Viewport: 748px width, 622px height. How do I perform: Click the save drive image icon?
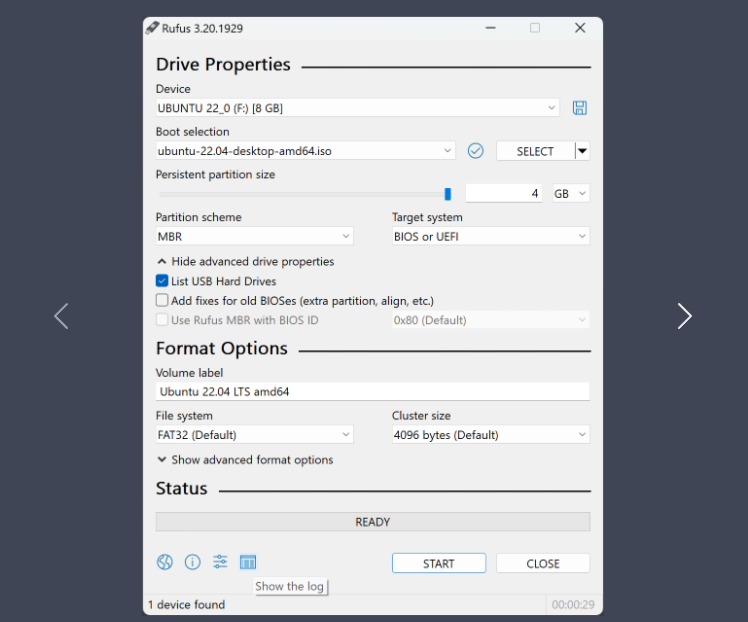(580, 108)
